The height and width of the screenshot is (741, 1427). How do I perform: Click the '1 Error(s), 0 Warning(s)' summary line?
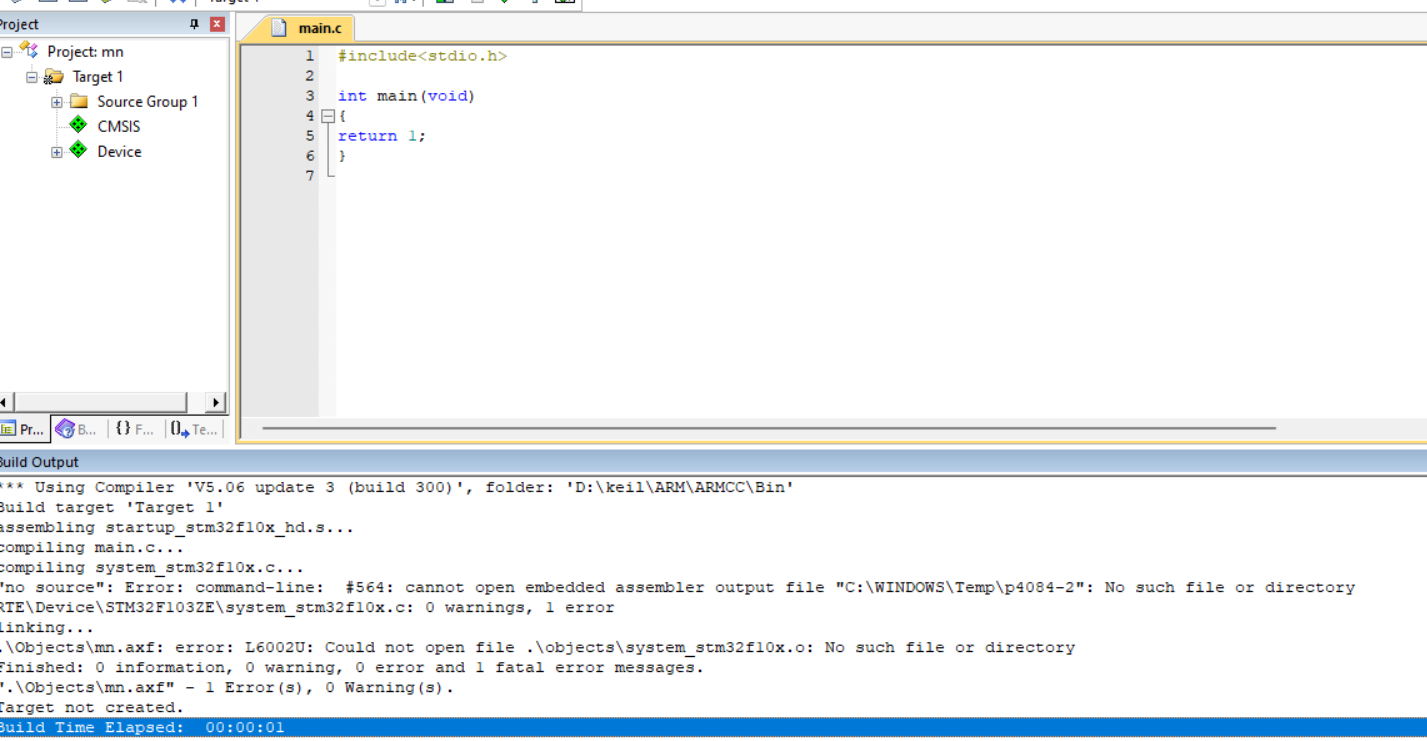227,688
